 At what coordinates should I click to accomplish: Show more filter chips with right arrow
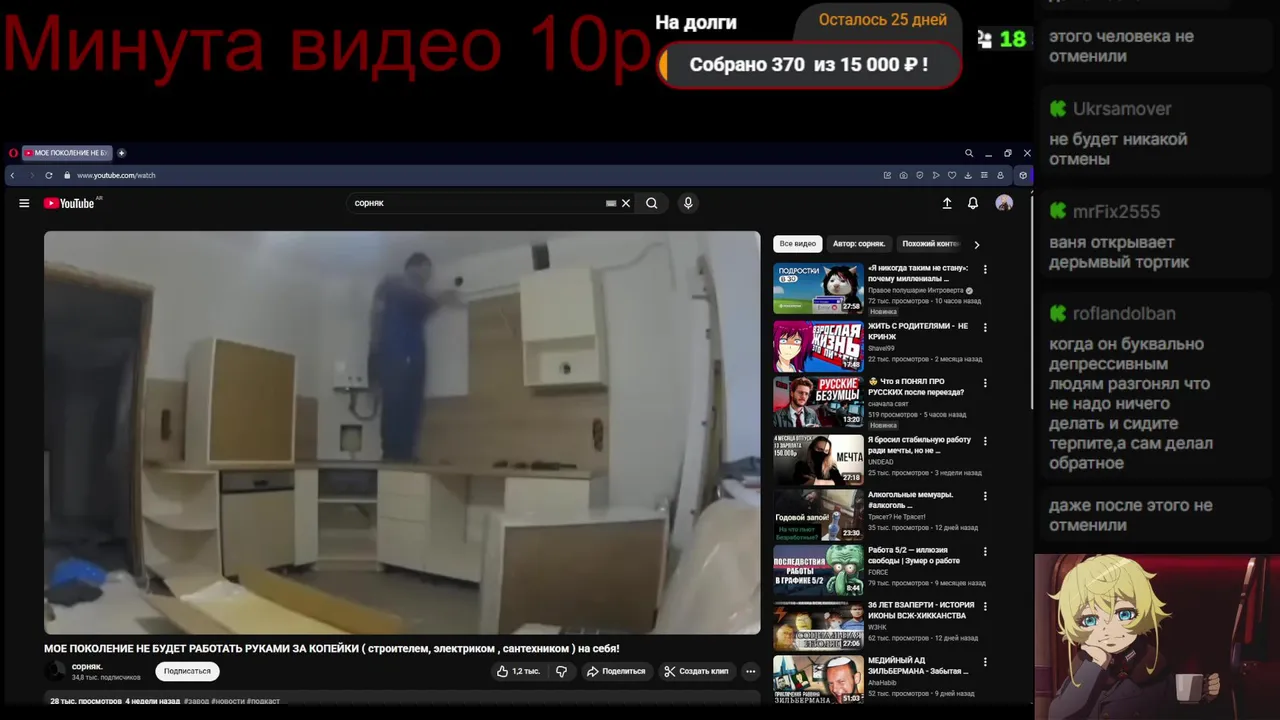(977, 244)
